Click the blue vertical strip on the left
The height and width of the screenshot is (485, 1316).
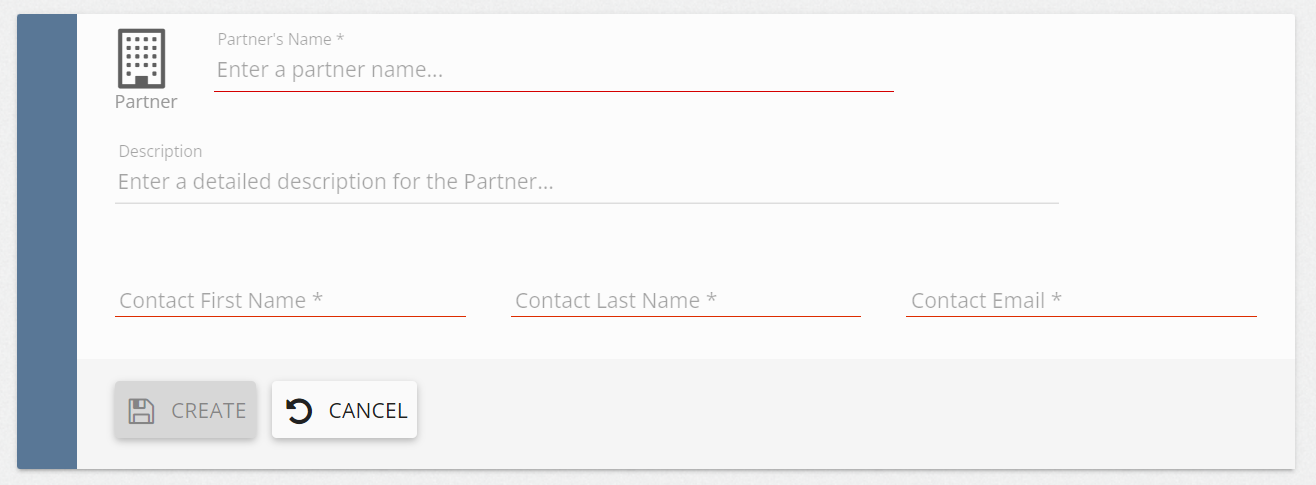point(47,240)
